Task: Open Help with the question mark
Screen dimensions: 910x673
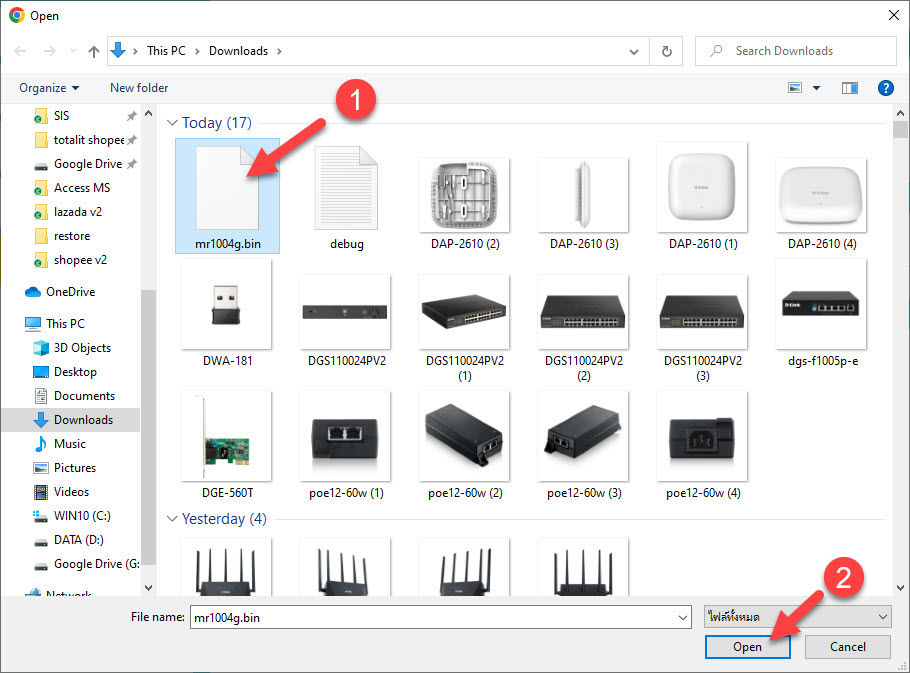Action: coord(886,88)
